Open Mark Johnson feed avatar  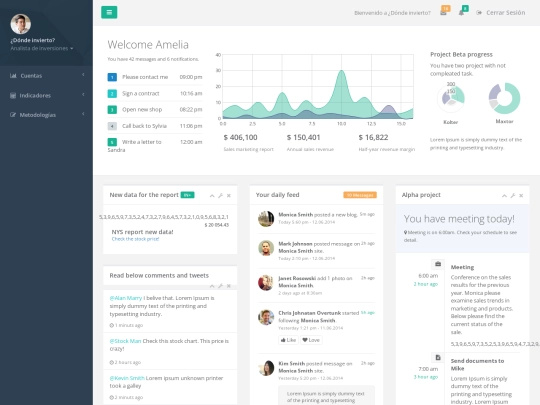coord(266,248)
